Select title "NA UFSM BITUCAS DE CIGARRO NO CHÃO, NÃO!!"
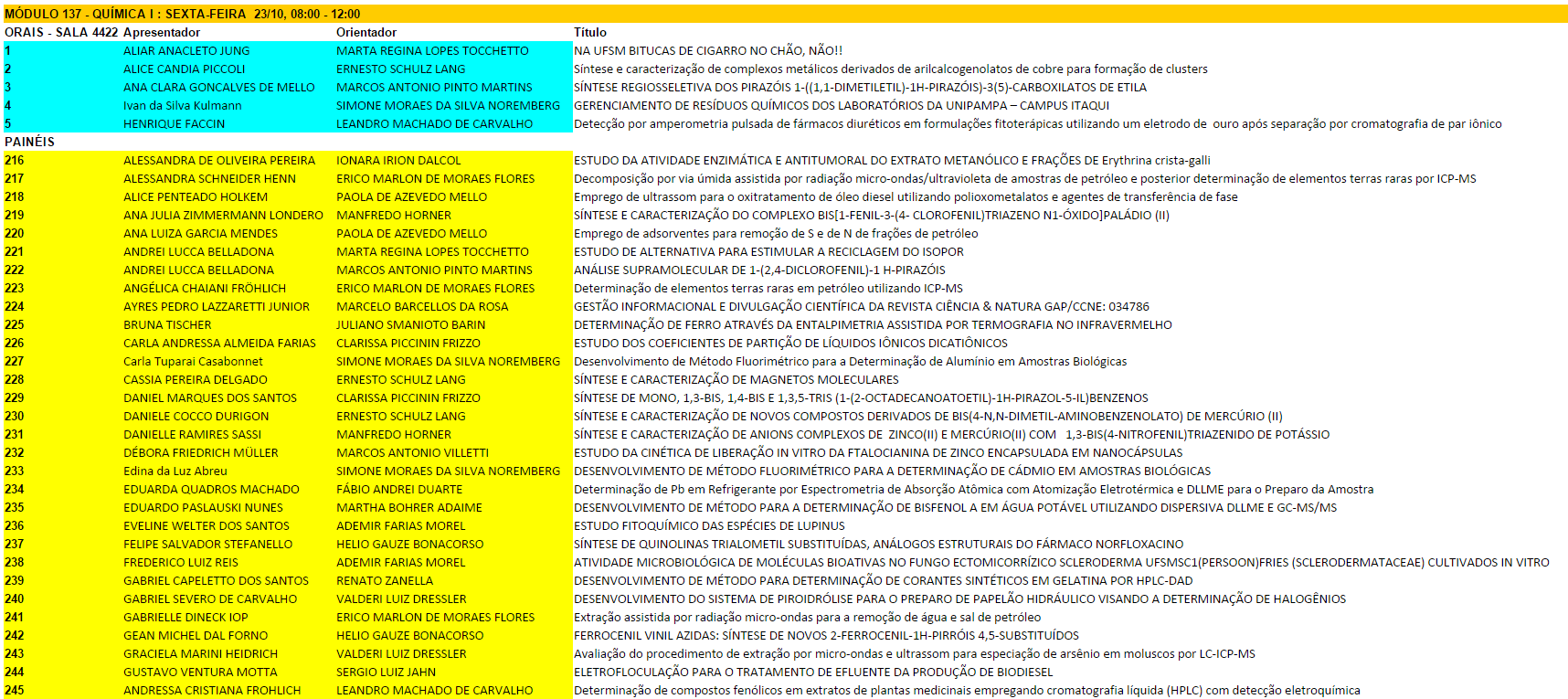The width and height of the screenshot is (1568, 699). click(708, 50)
